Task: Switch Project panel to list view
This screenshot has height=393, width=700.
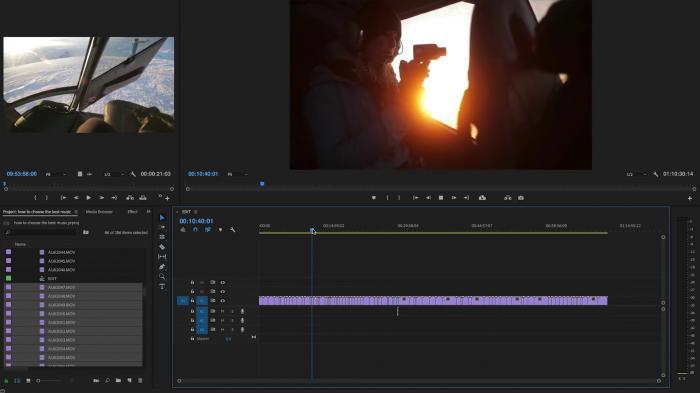Action: point(17,380)
